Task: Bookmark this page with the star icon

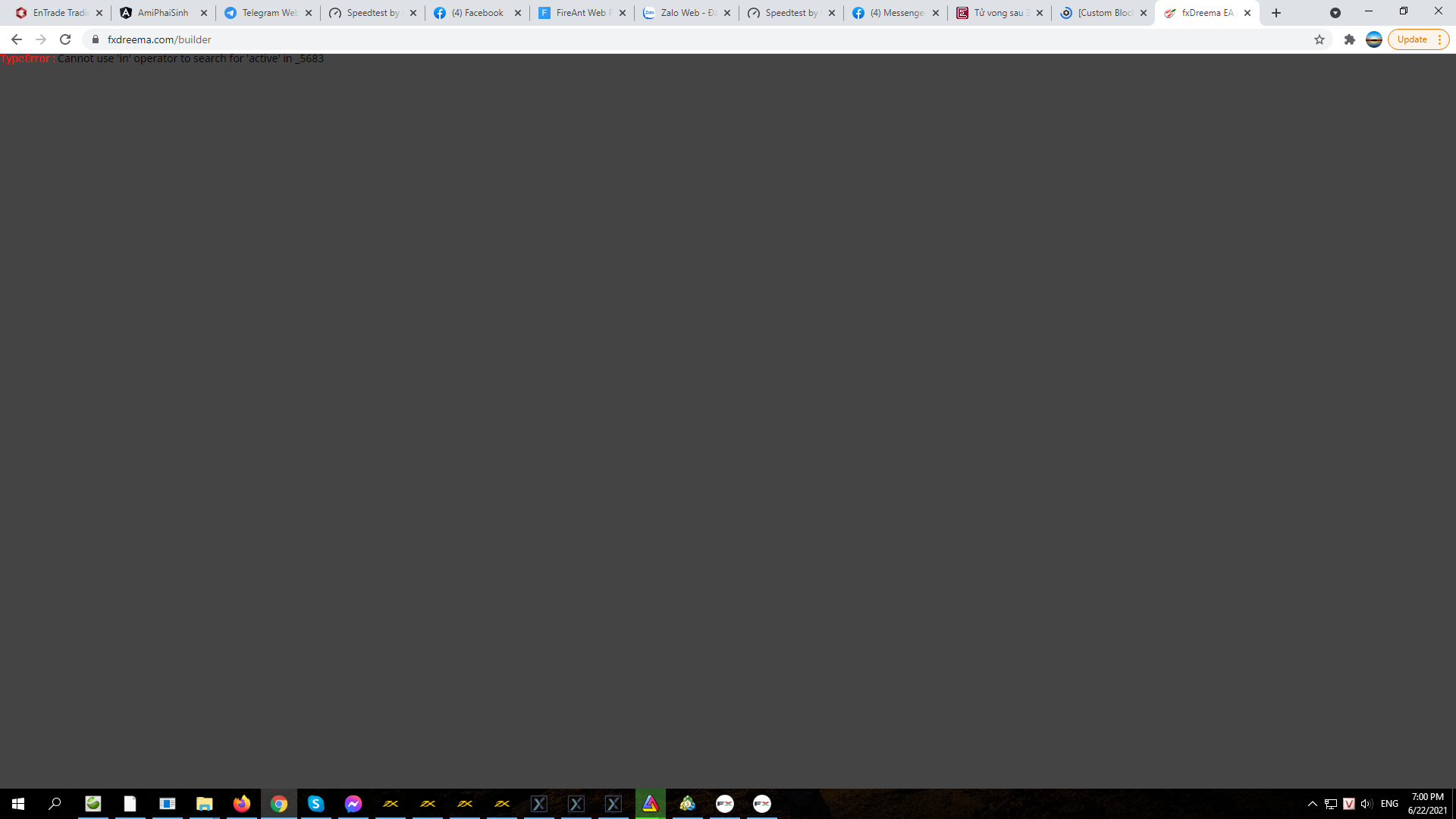Action: 1319,39
